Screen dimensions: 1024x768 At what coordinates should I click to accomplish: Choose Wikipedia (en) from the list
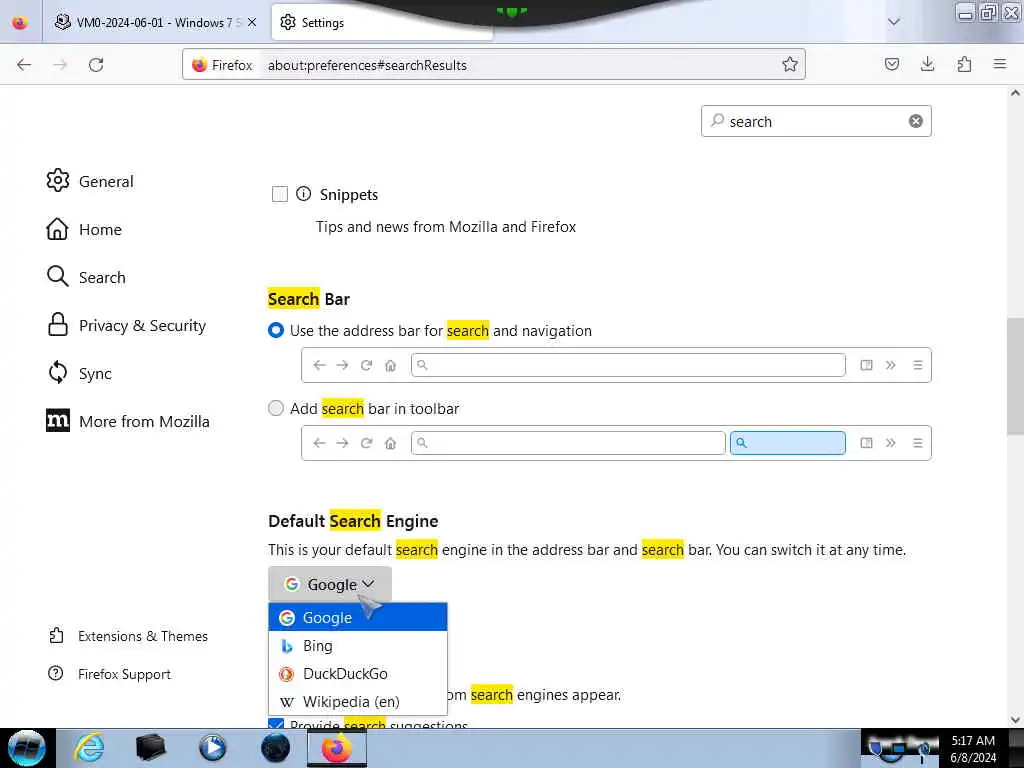click(x=358, y=701)
